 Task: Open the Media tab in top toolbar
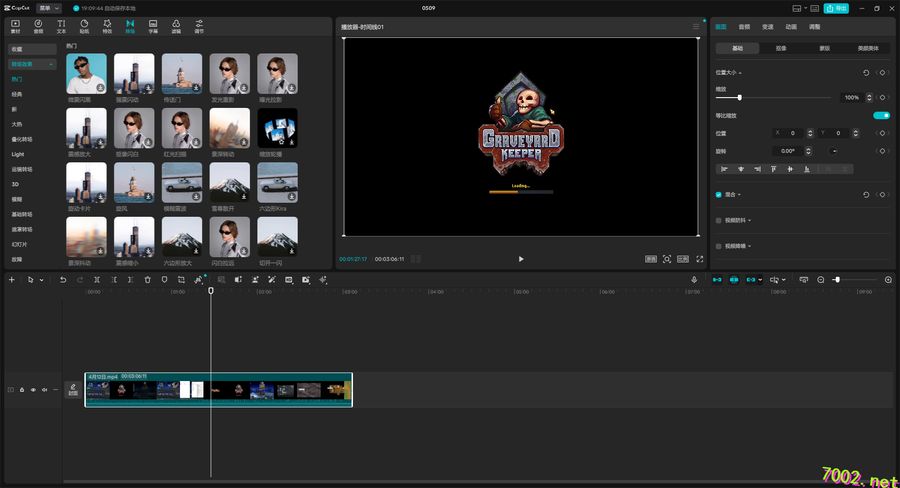15,26
